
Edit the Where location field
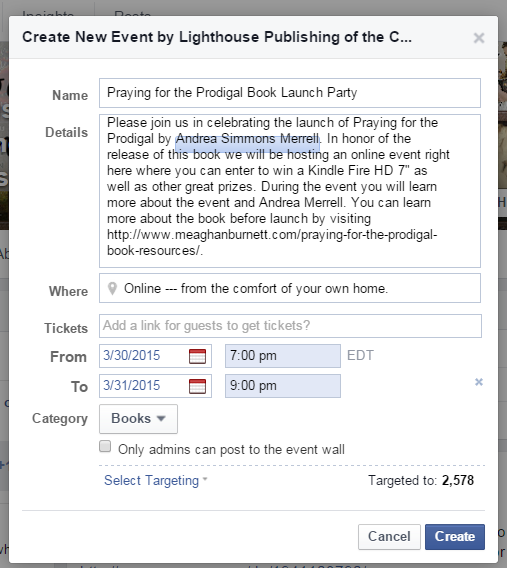tap(290, 288)
